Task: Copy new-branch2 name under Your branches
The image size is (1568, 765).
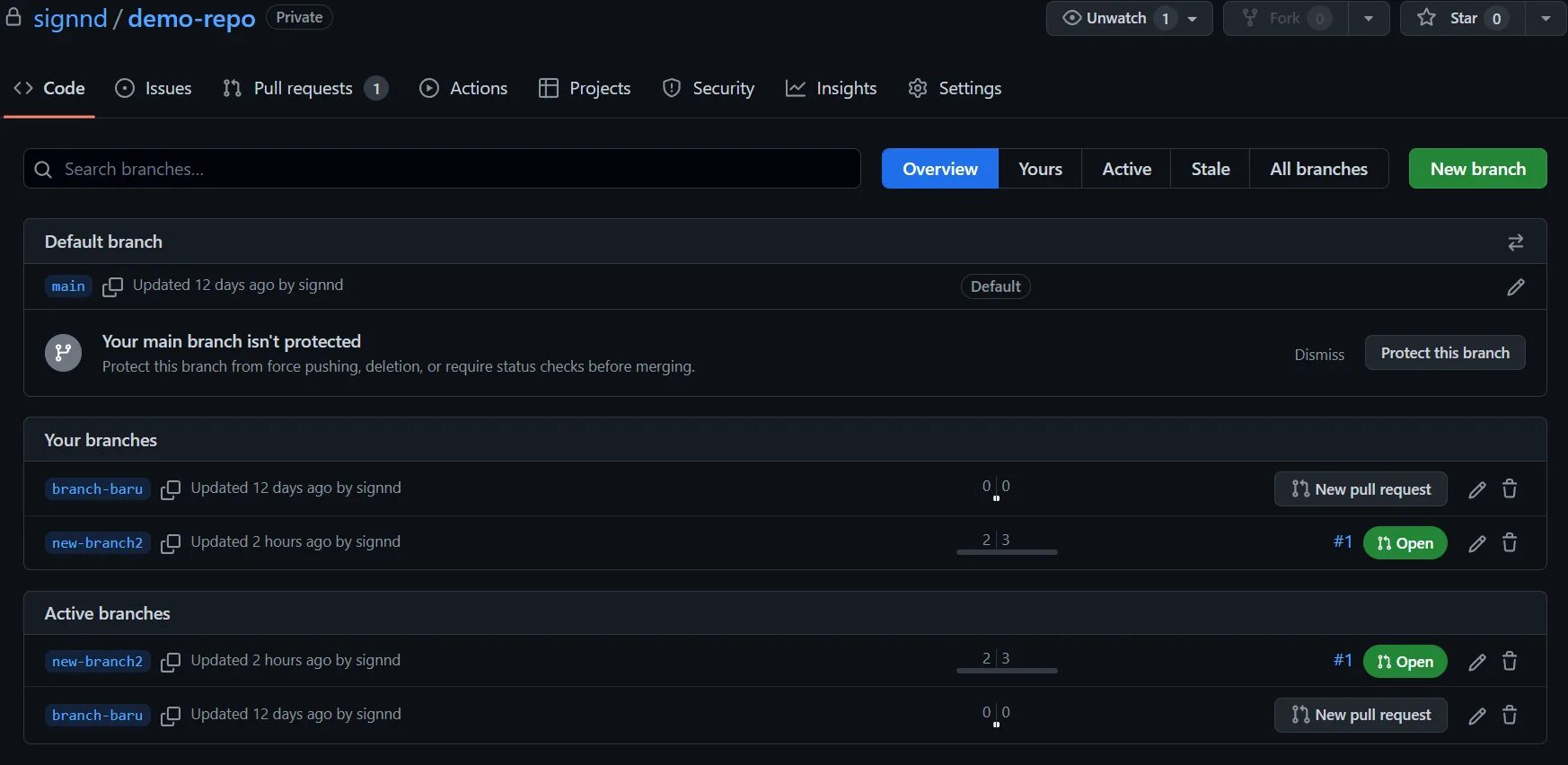Action: click(x=171, y=543)
